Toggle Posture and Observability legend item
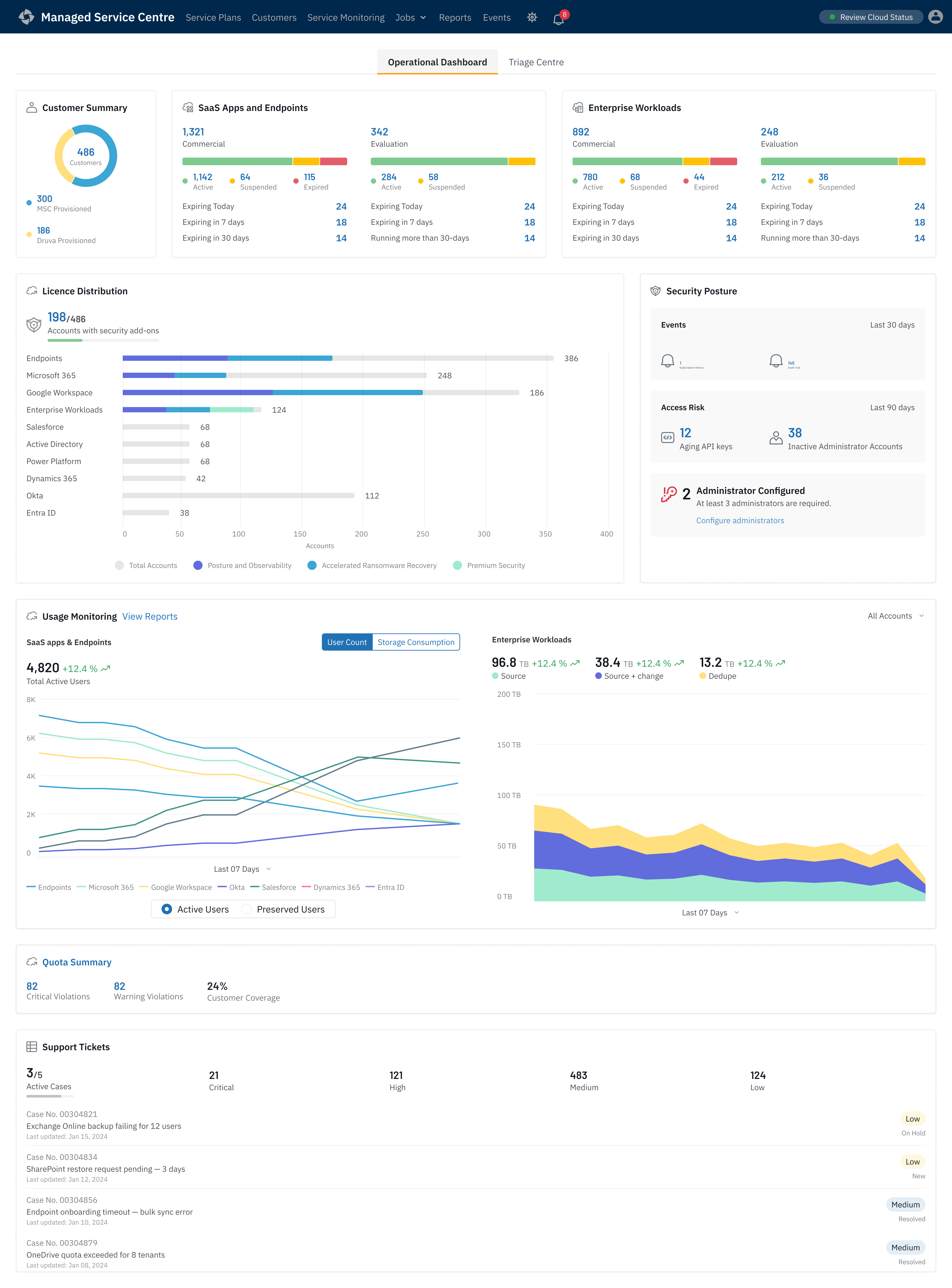 (x=242, y=566)
